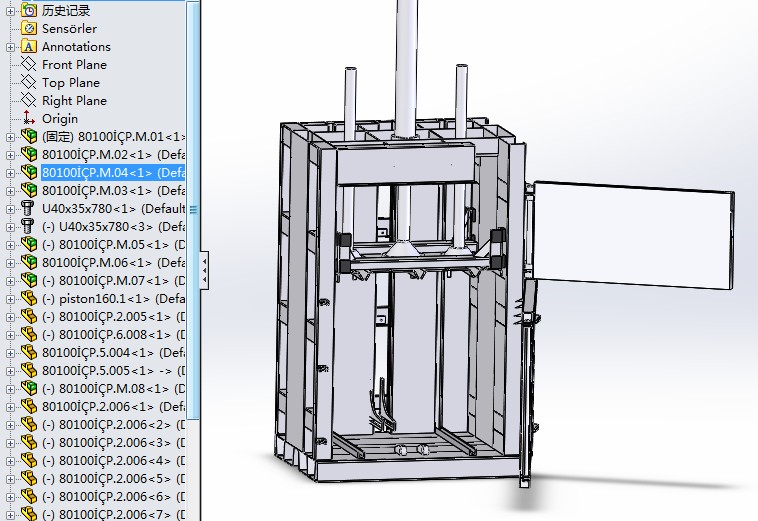
Task: Select the 80100İÇP.2.006<5> row text
Action: (x=113, y=478)
